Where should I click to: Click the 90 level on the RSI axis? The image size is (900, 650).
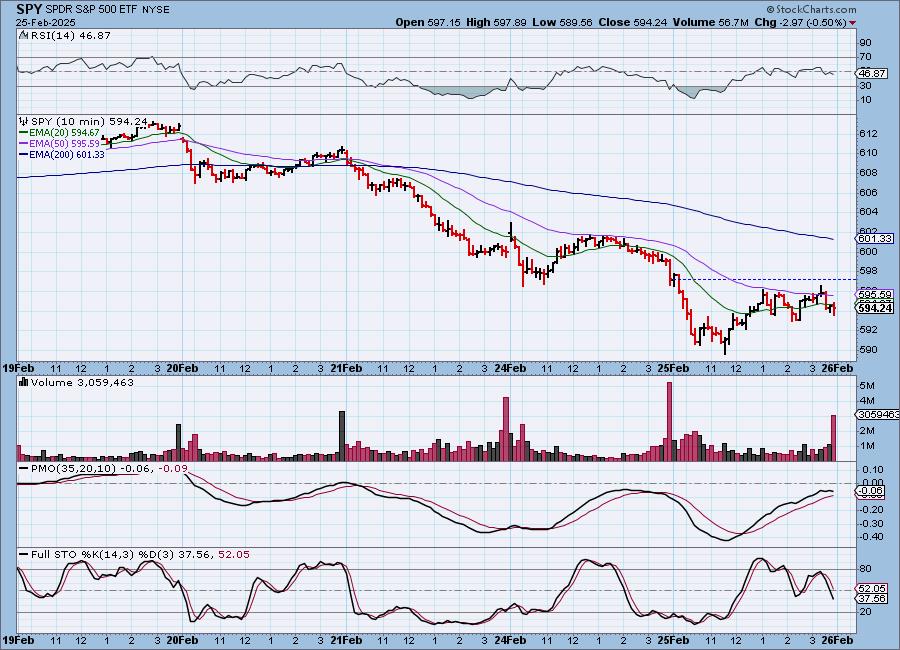(866, 42)
